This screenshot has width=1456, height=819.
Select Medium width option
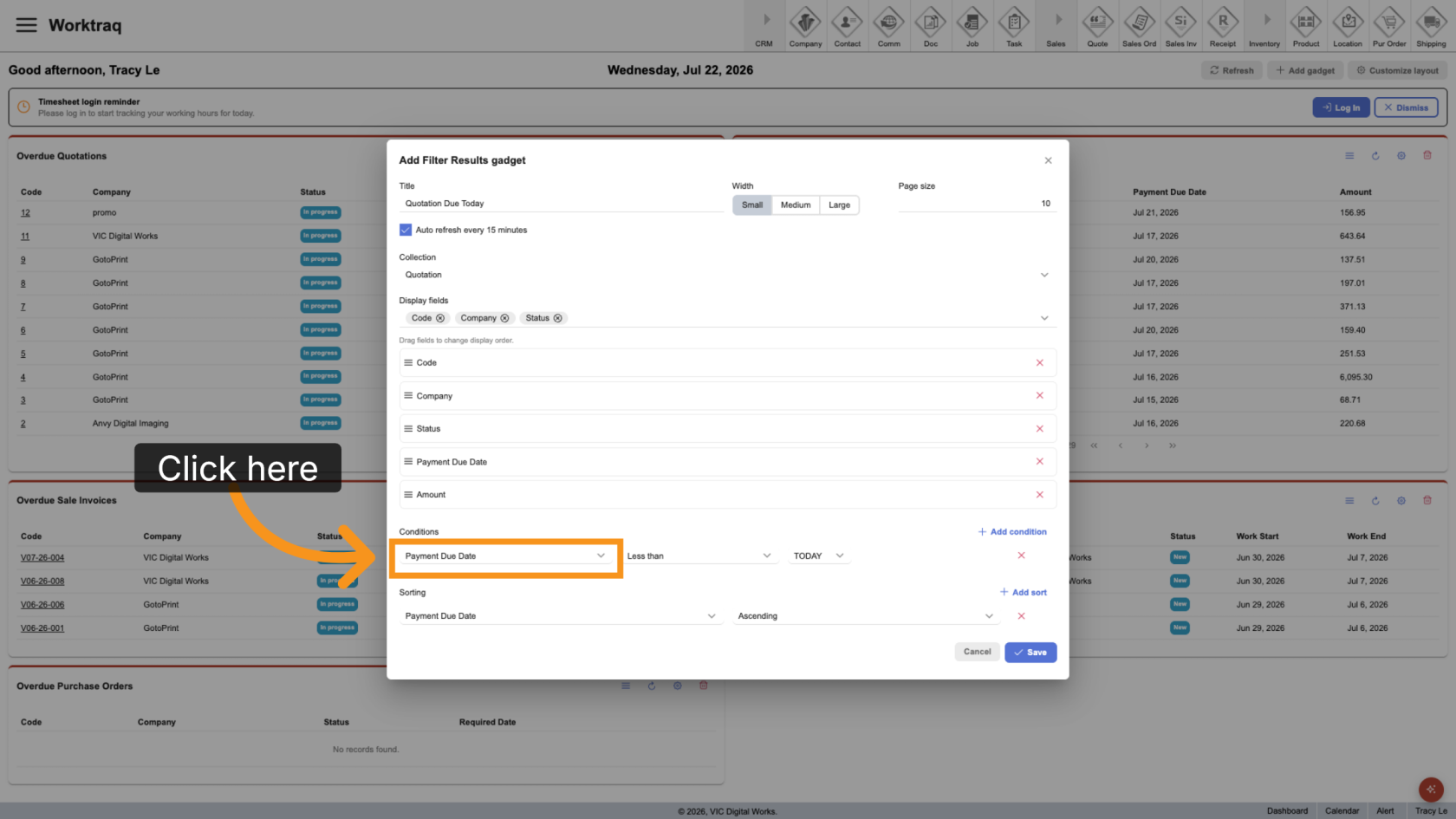coord(796,205)
